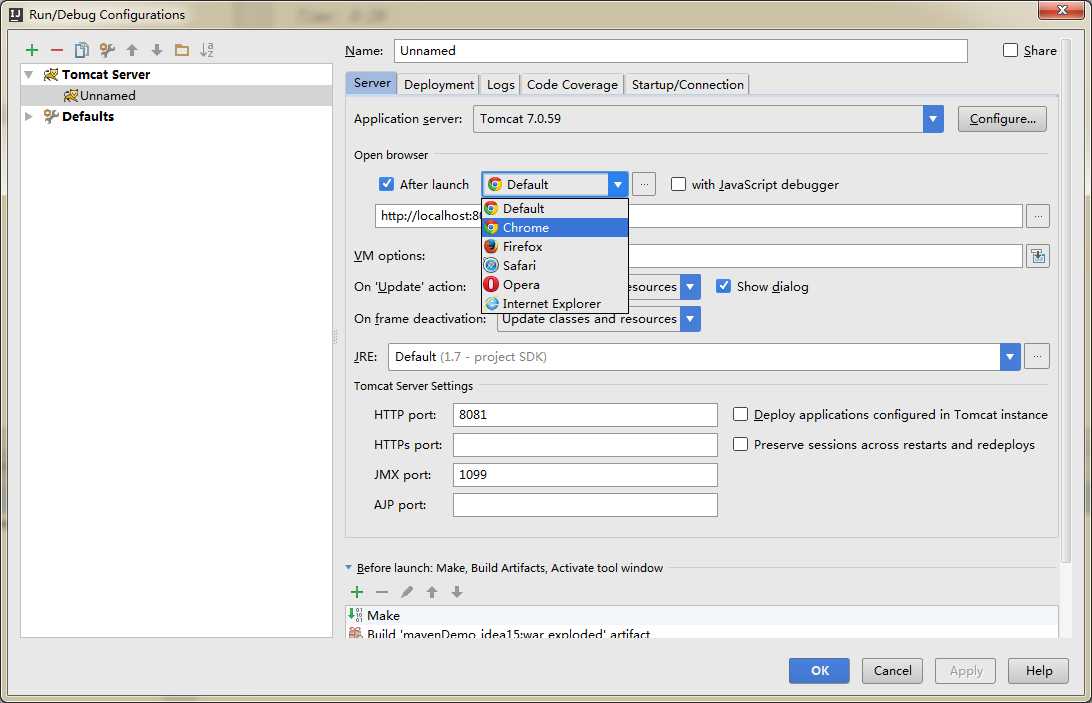Image resolution: width=1092 pixels, height=703 pixels.
Task: Expand the Defaults tree node
Action: pos(29,116)
